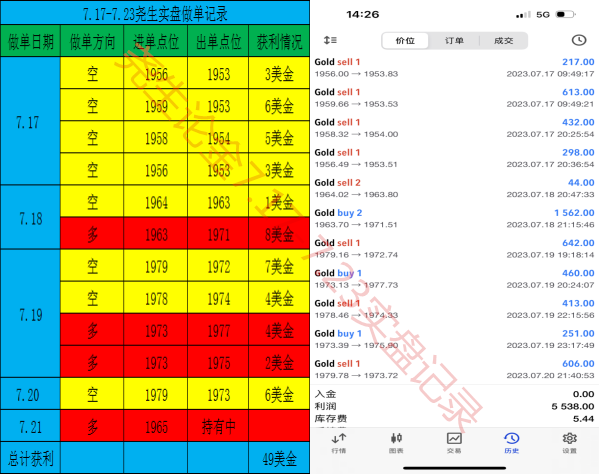The image size is (600, 474).
Task: Select the 1965 entry cell in the 7.21 row
Action: 156,426
